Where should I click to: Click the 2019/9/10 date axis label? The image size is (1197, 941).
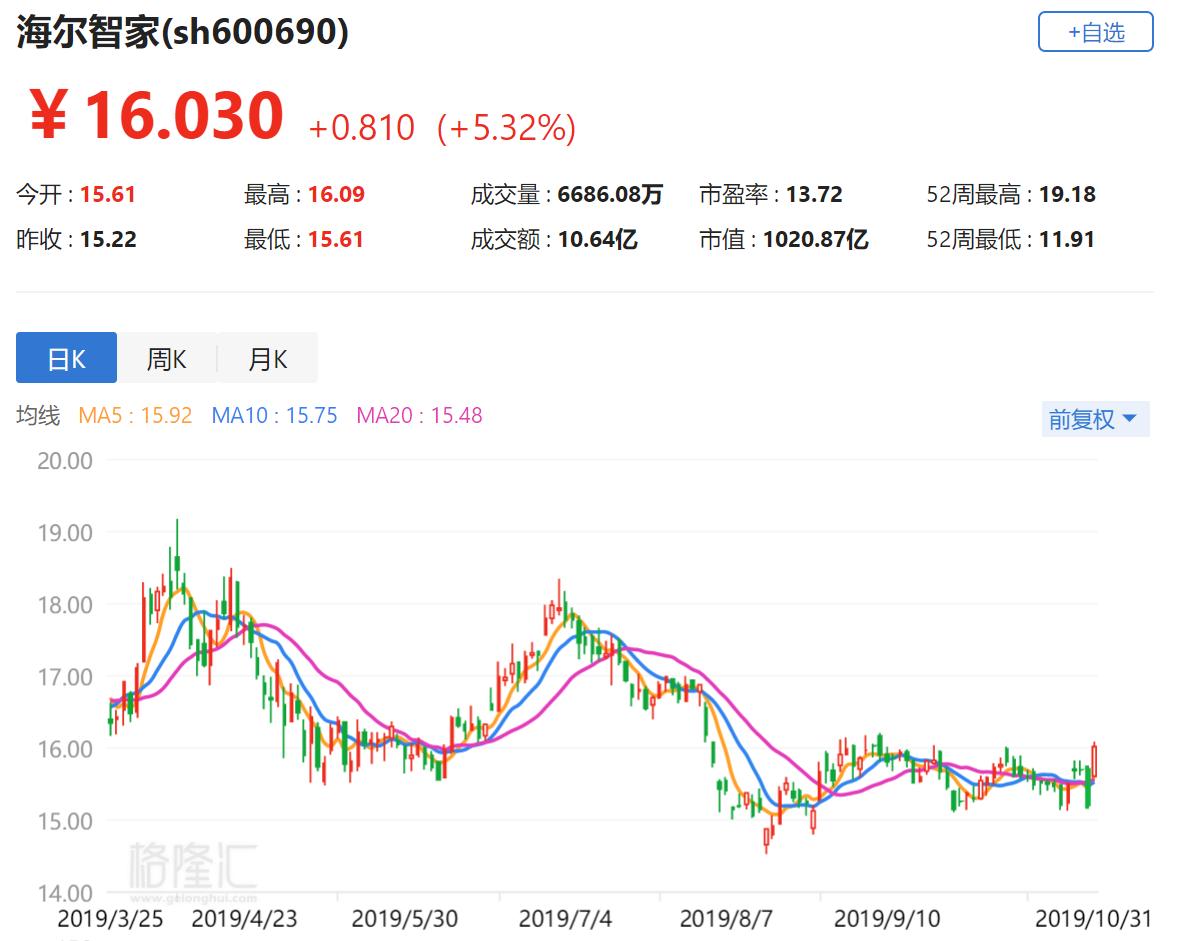(x=887, y=918)
